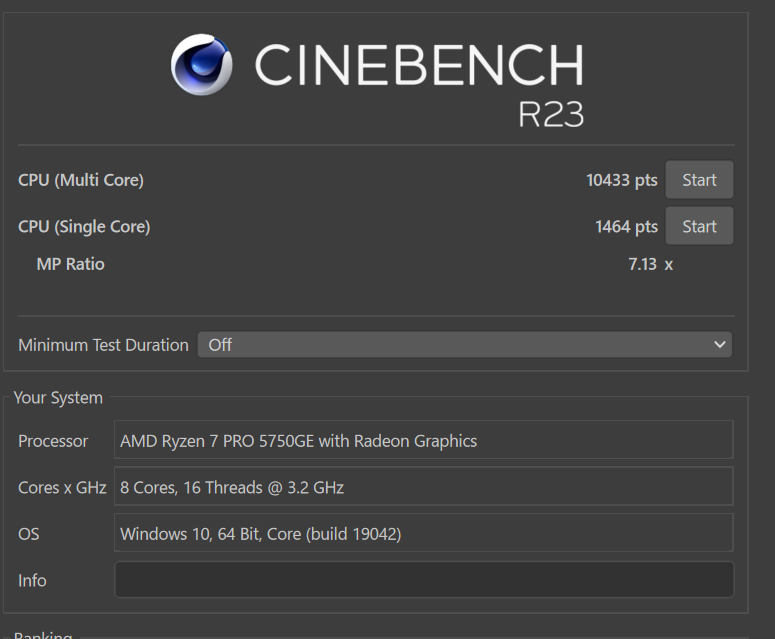This screenshot has width=775, height=639.
Task: Click the 'OS' label
Action: tap(29, 534)
